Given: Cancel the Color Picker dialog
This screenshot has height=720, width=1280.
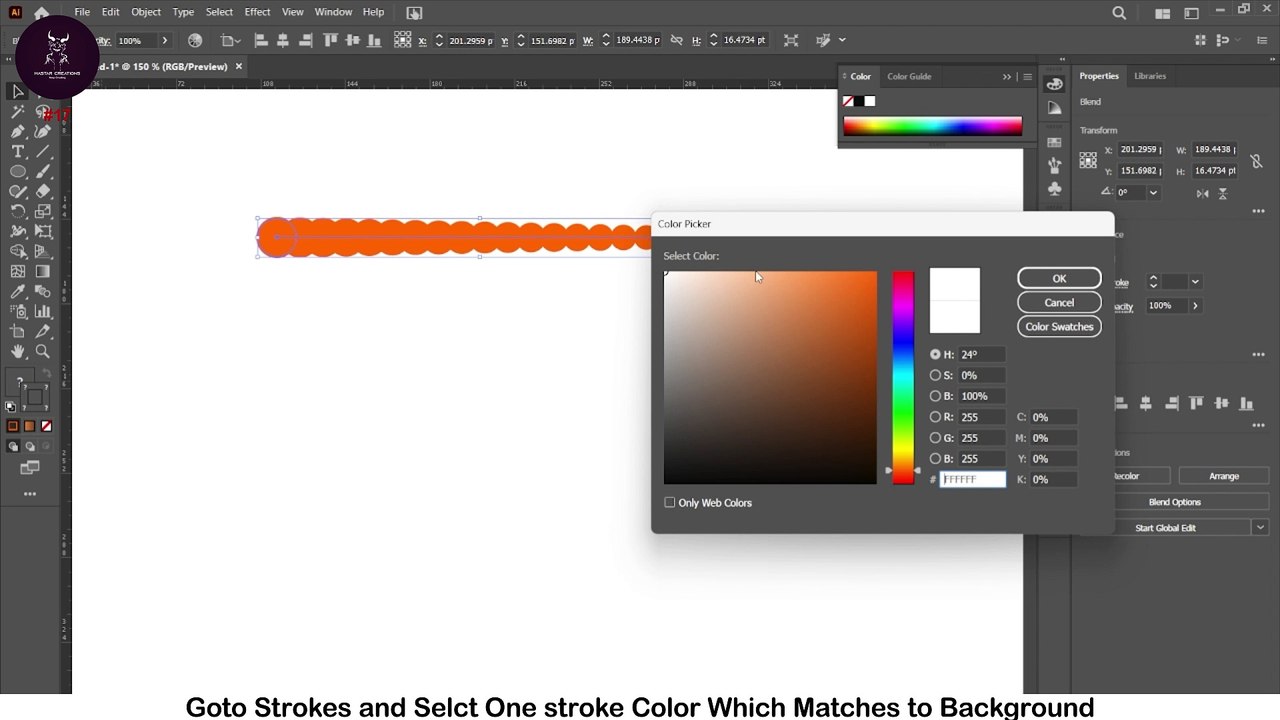Looking at the screenshot, I should [x=1059, y=303].
